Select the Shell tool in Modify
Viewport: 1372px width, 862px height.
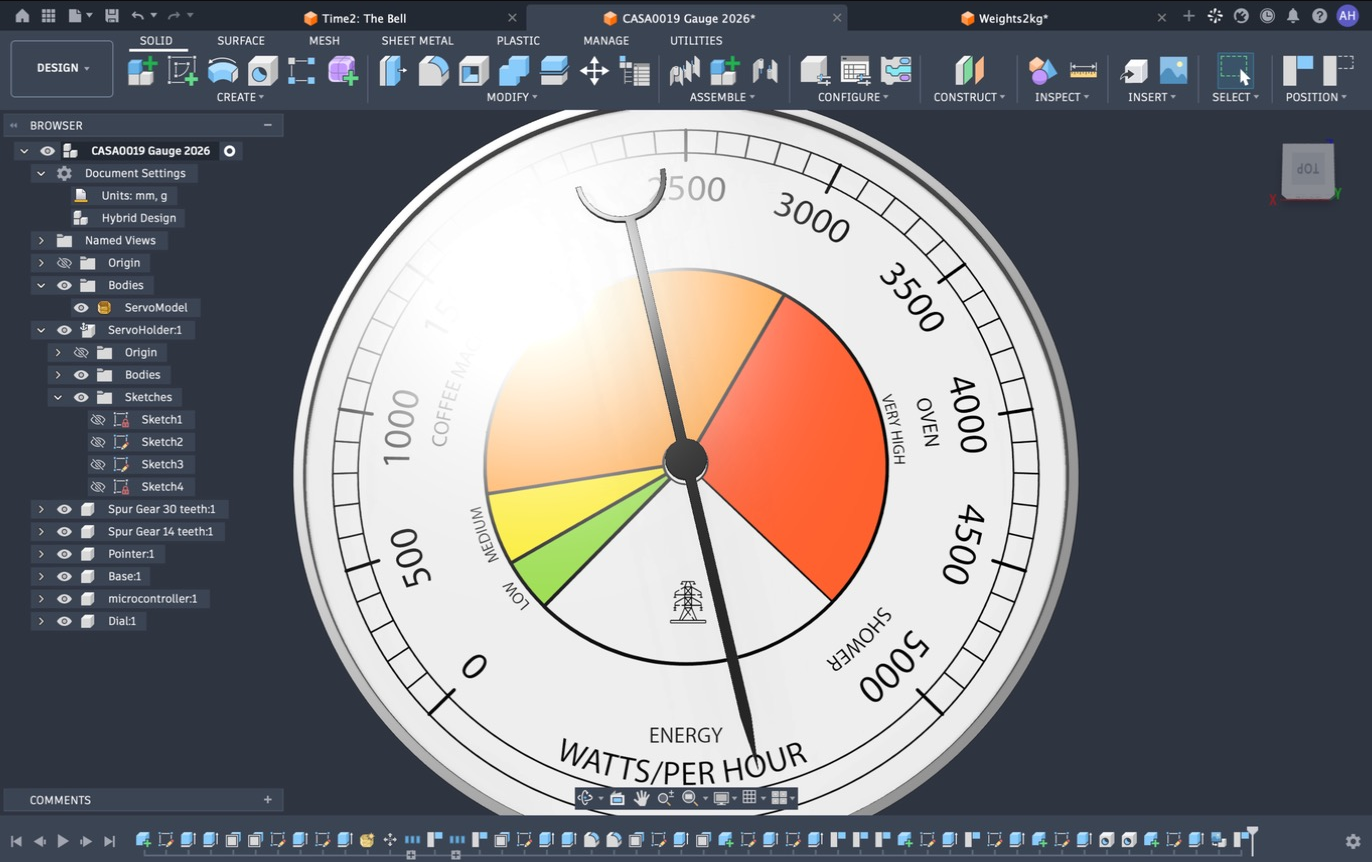(473, 71)
